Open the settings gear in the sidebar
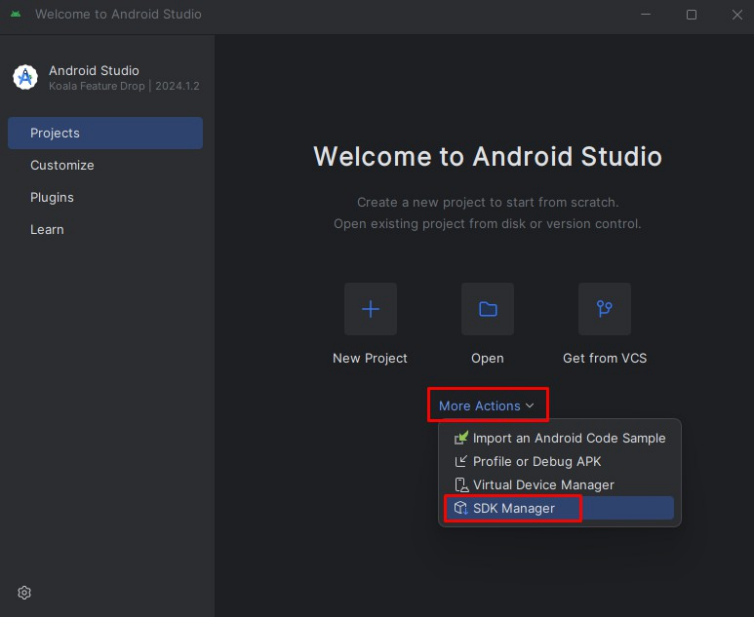The height and width of the screenshot is (618, 754). click(25, 593)
